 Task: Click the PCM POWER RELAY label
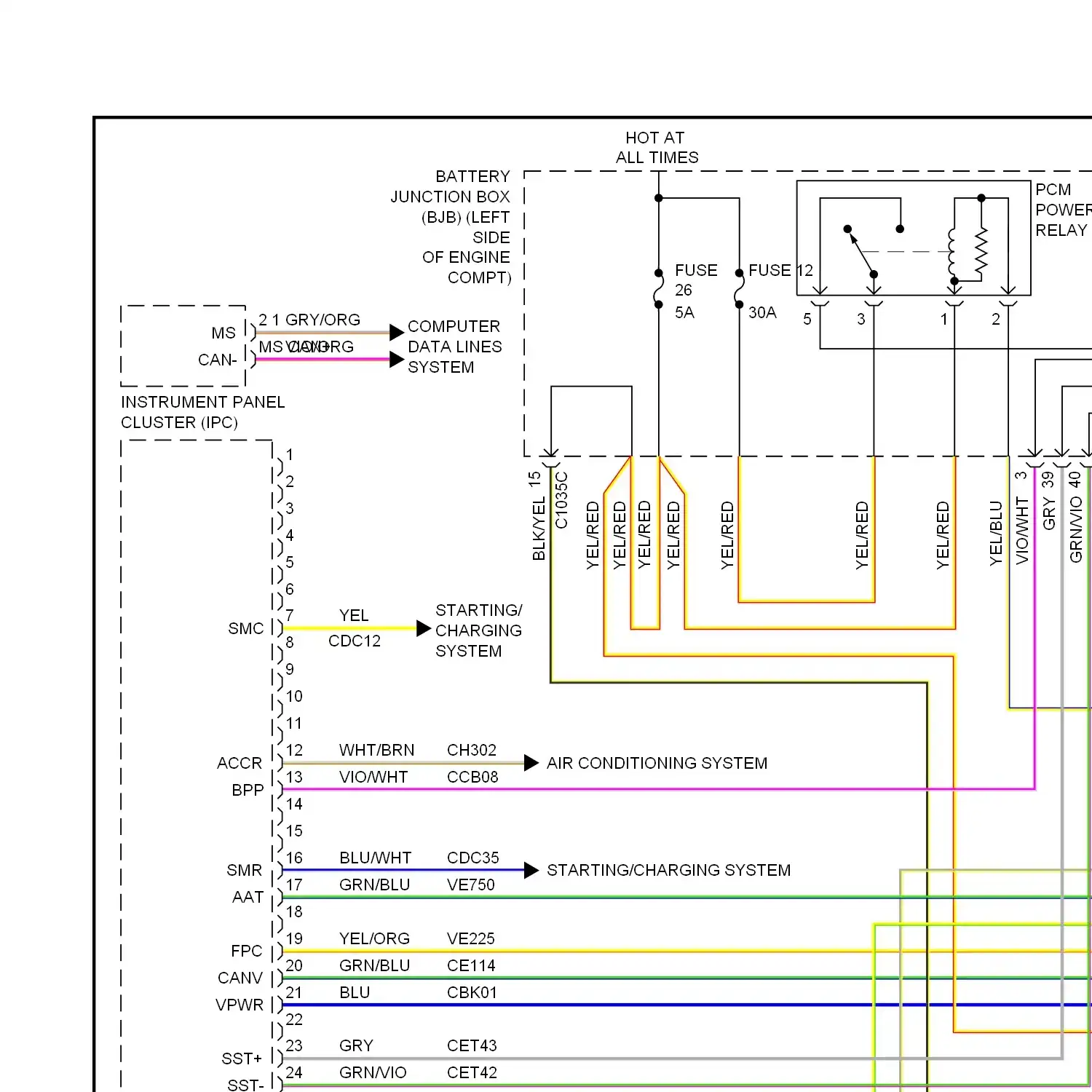1063,210
